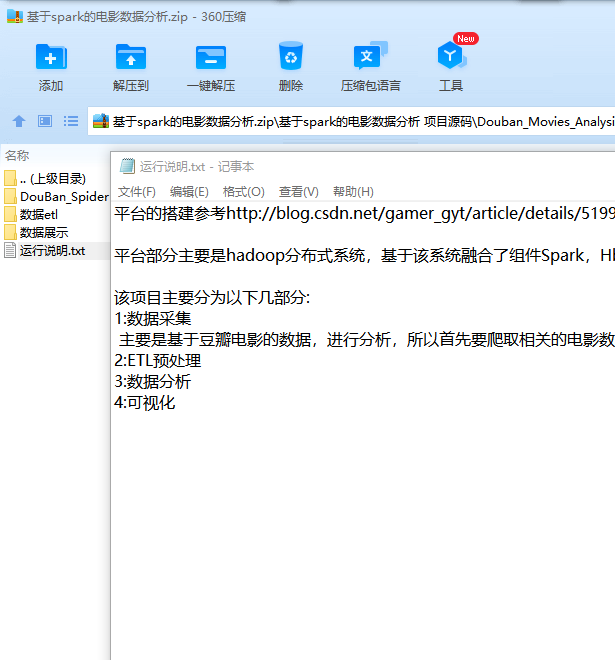Click the 解压到 (Extract to) icon
This screenshot has width=615, height=660.
tap(131, 56)
